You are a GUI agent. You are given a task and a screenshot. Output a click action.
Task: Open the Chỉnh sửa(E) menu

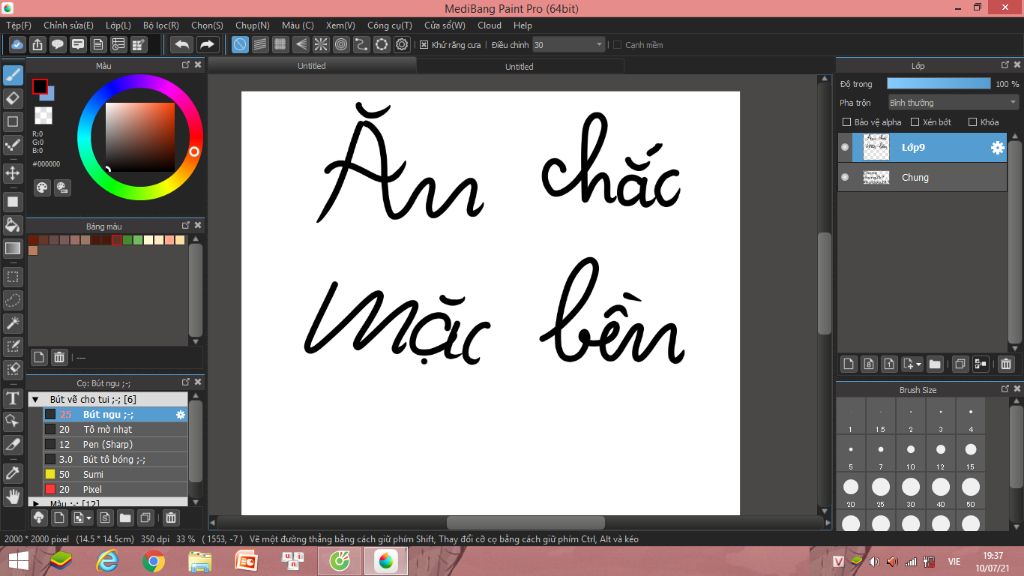[69, 25]
